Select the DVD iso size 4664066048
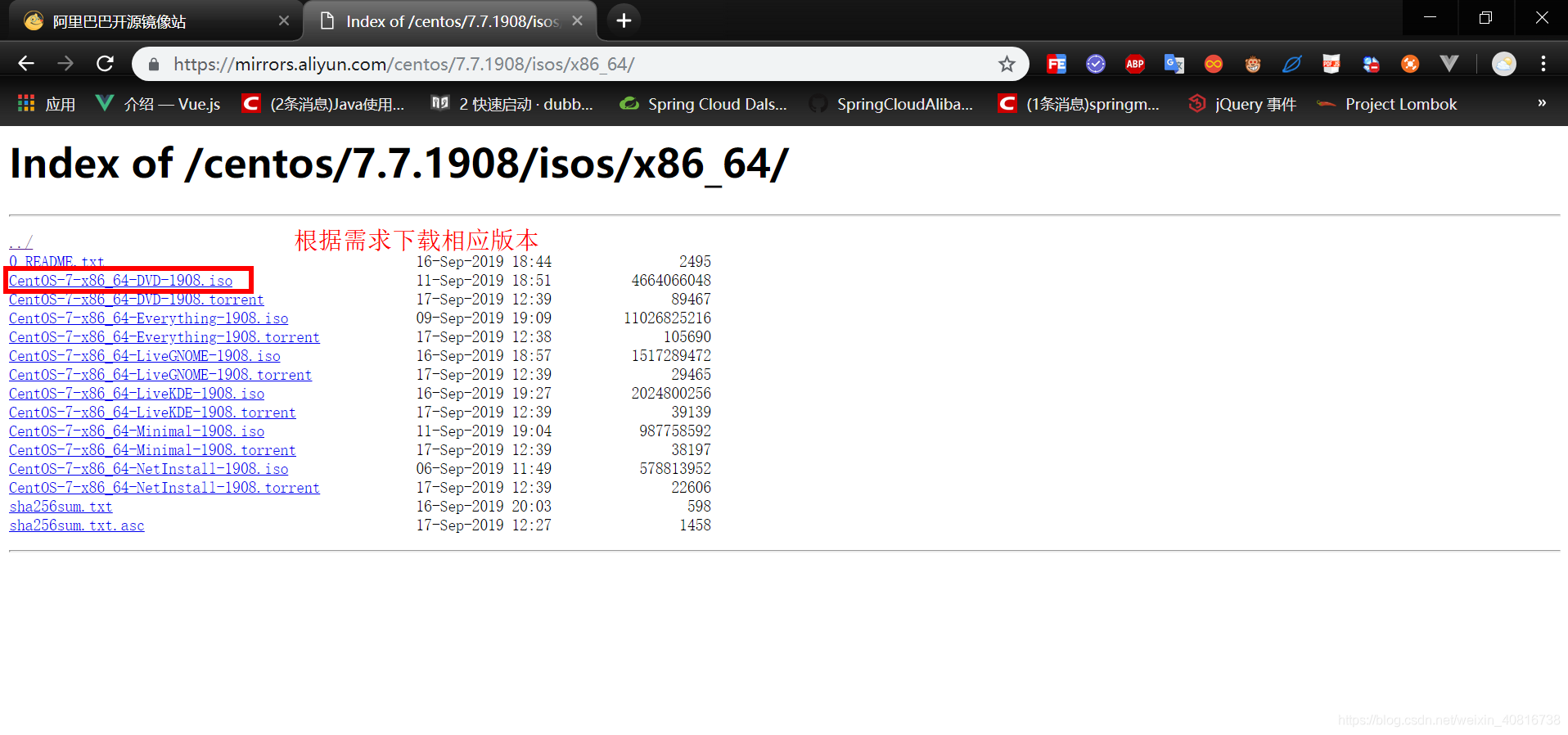This screenshot has height=735, width=1568. click(x=671, y=281)
